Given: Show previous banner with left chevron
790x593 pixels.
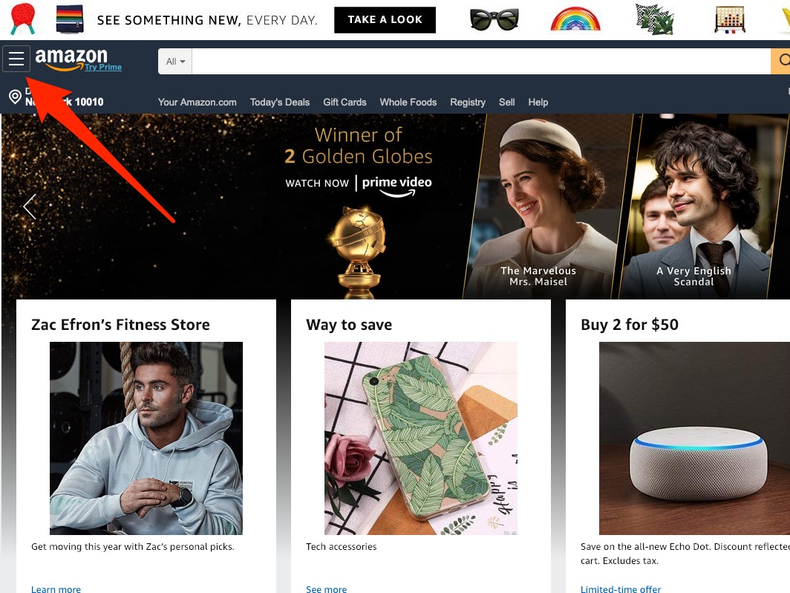Looking at the screenshot, I should pyautogui.click(x=30, y=207).
